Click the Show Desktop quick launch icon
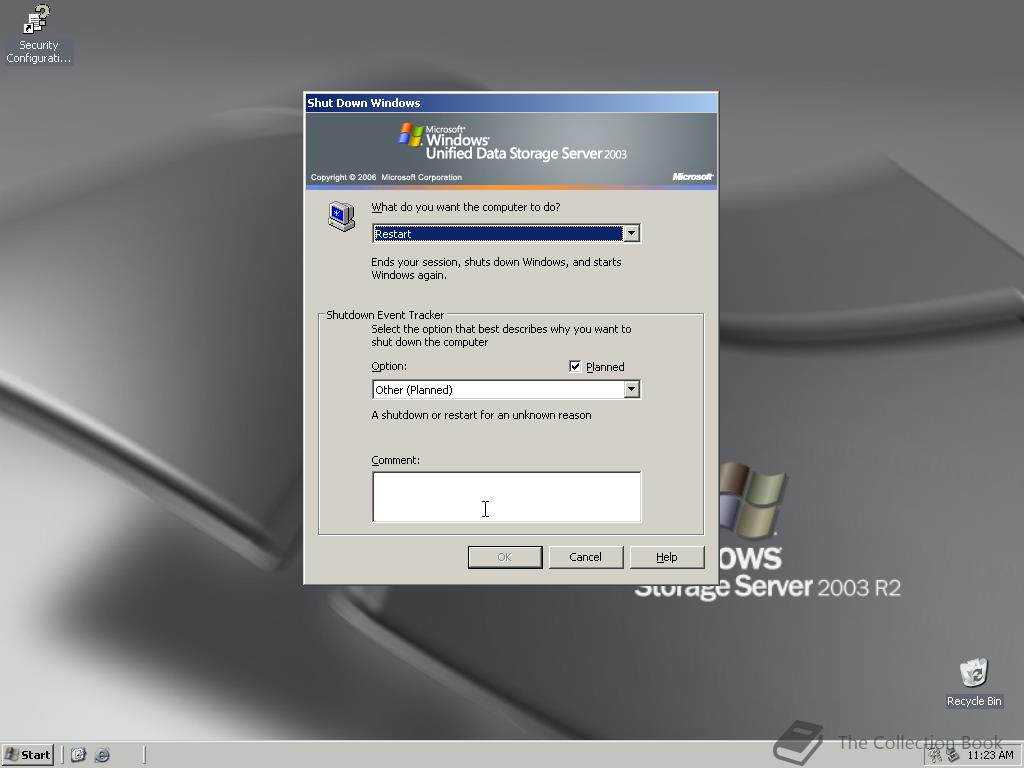1024x768 pixels. click(x=78, y=755)
